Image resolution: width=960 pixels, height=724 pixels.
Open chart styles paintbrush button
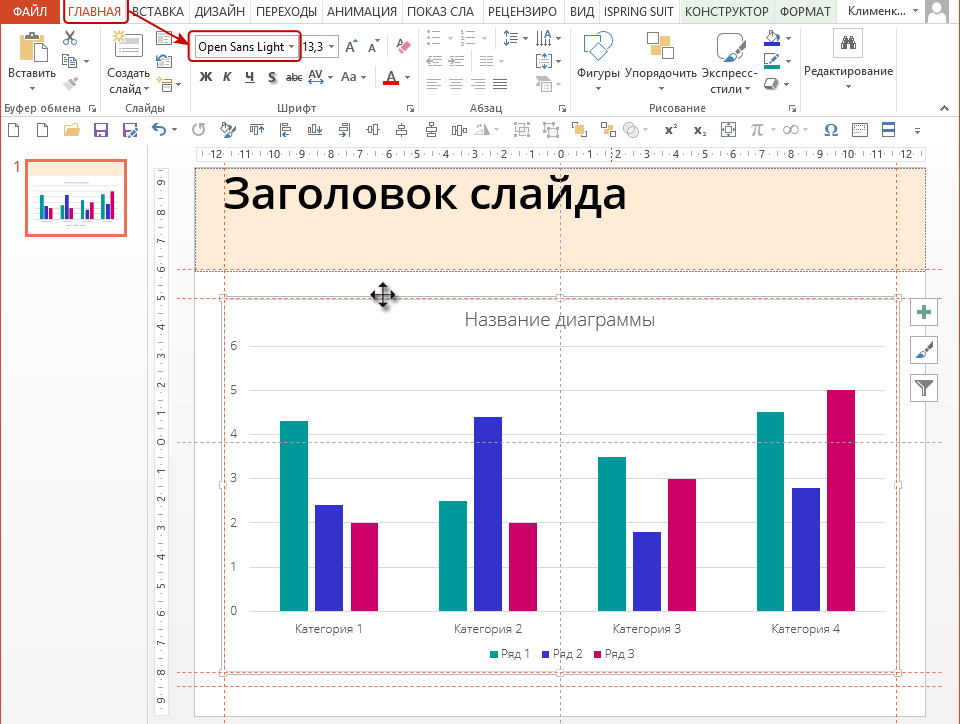[924, 350]
